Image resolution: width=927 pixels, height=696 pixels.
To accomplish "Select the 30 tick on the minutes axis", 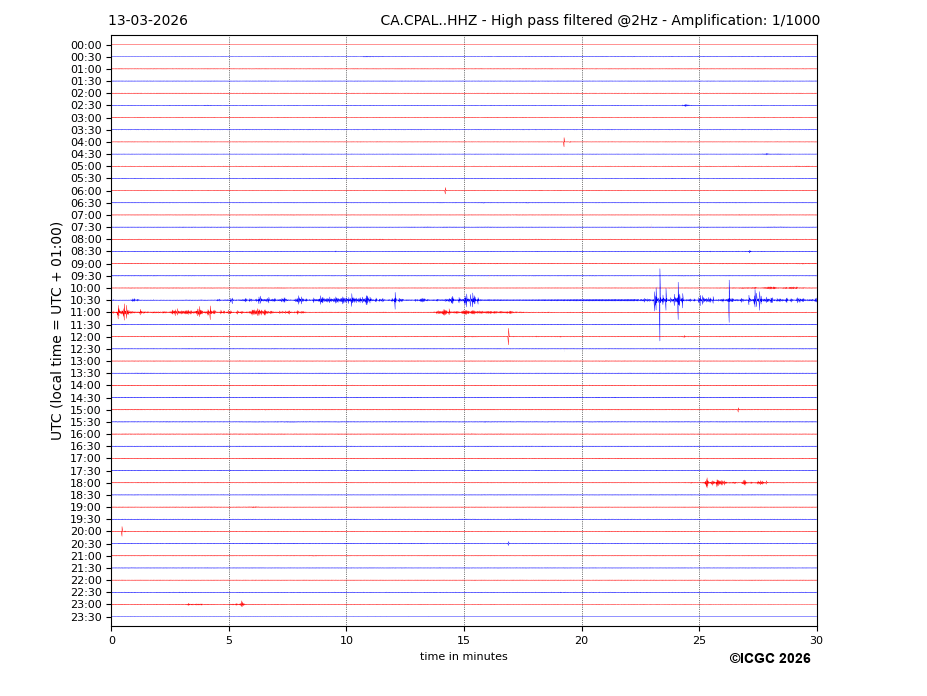I will (x=816, y=640).
